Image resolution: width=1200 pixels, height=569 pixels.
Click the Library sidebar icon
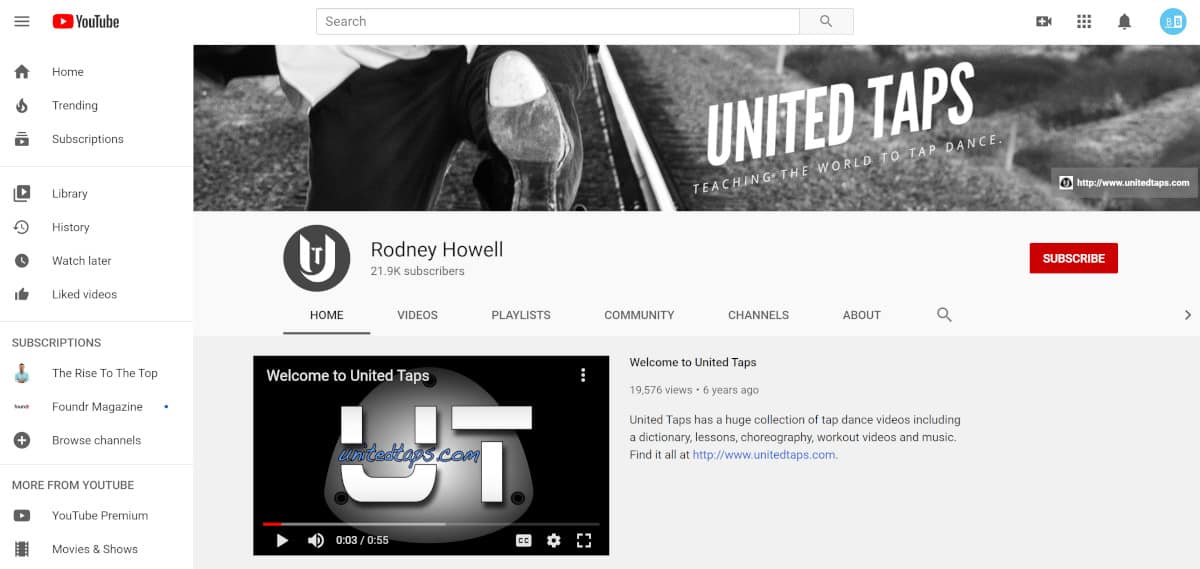22,194
